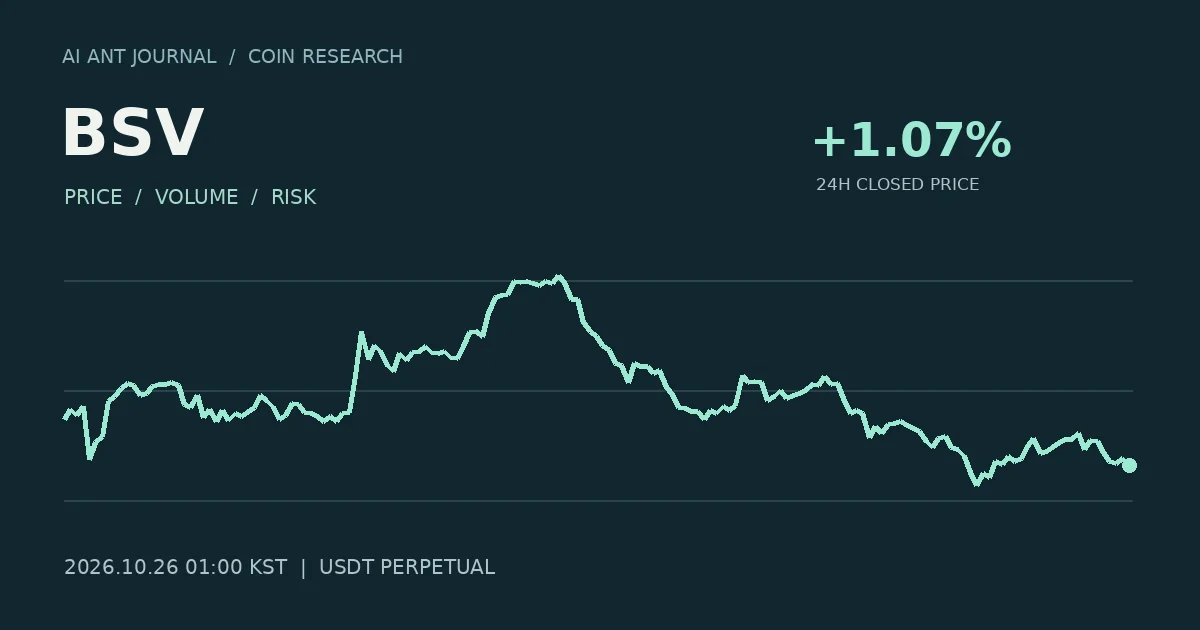1200x630 pixels.
Task: Select the 24H CLOSED PRICE caption
Action: click(x=897, y=185)
